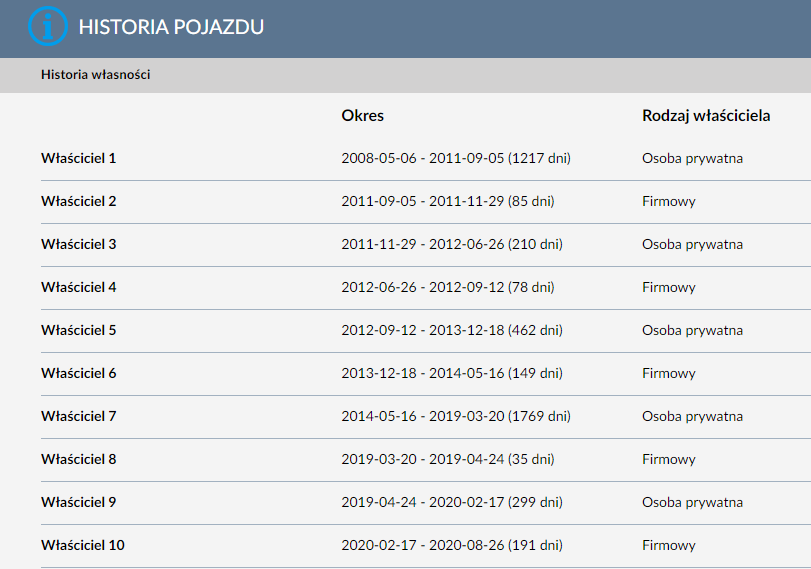Click the HISTORIA POJAZDU title
Screen dimensions: 811x569
171,27
